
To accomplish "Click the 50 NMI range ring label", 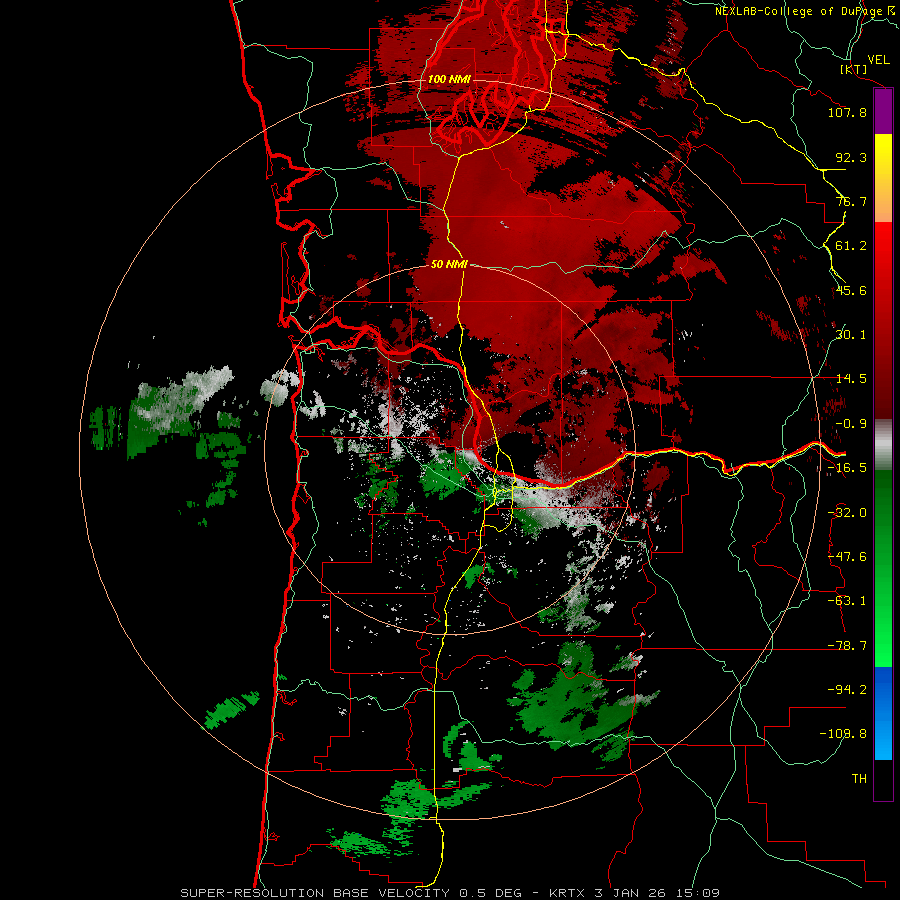I will click(449, 264).
